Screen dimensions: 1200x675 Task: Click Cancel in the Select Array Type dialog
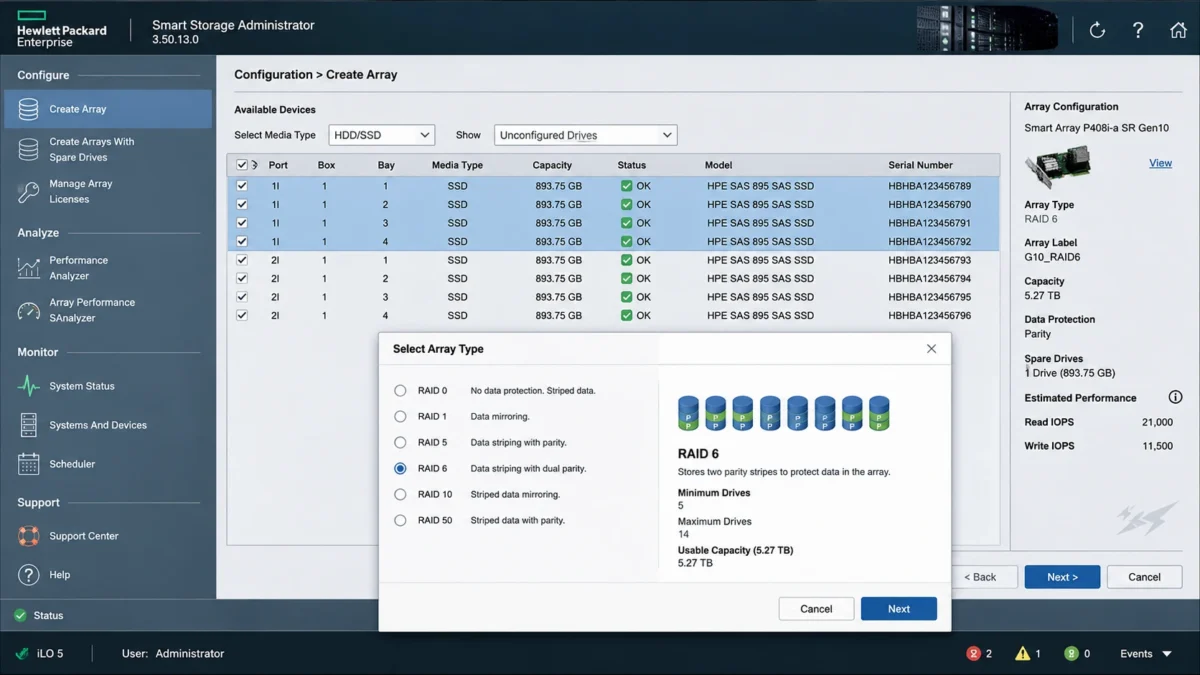(x=816, y=609)
